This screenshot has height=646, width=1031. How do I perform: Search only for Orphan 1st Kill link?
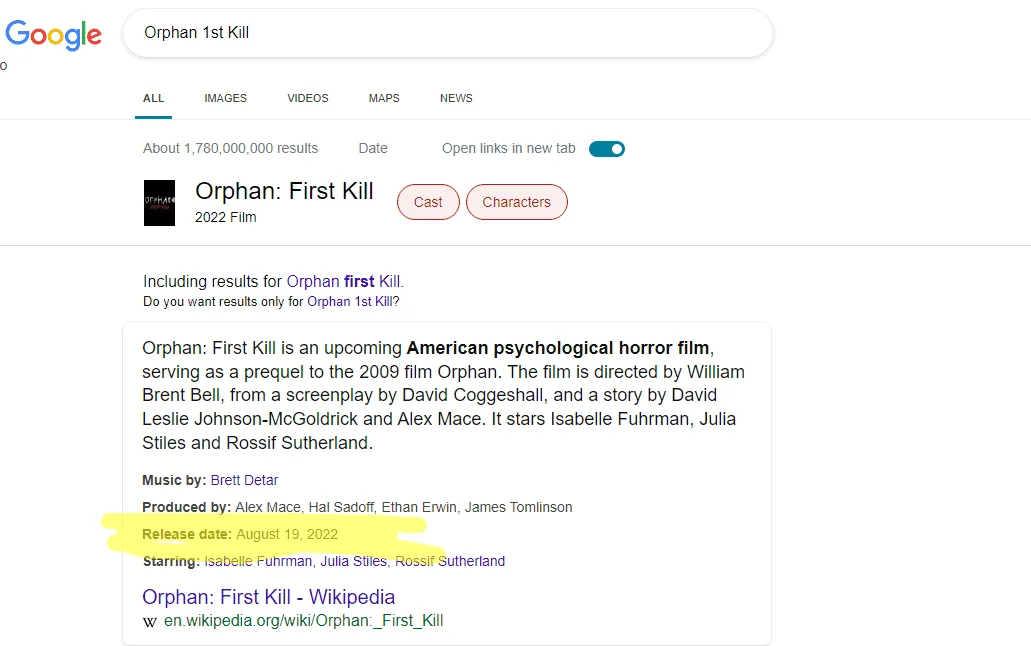pyautogui.click(x=350, y=302)
